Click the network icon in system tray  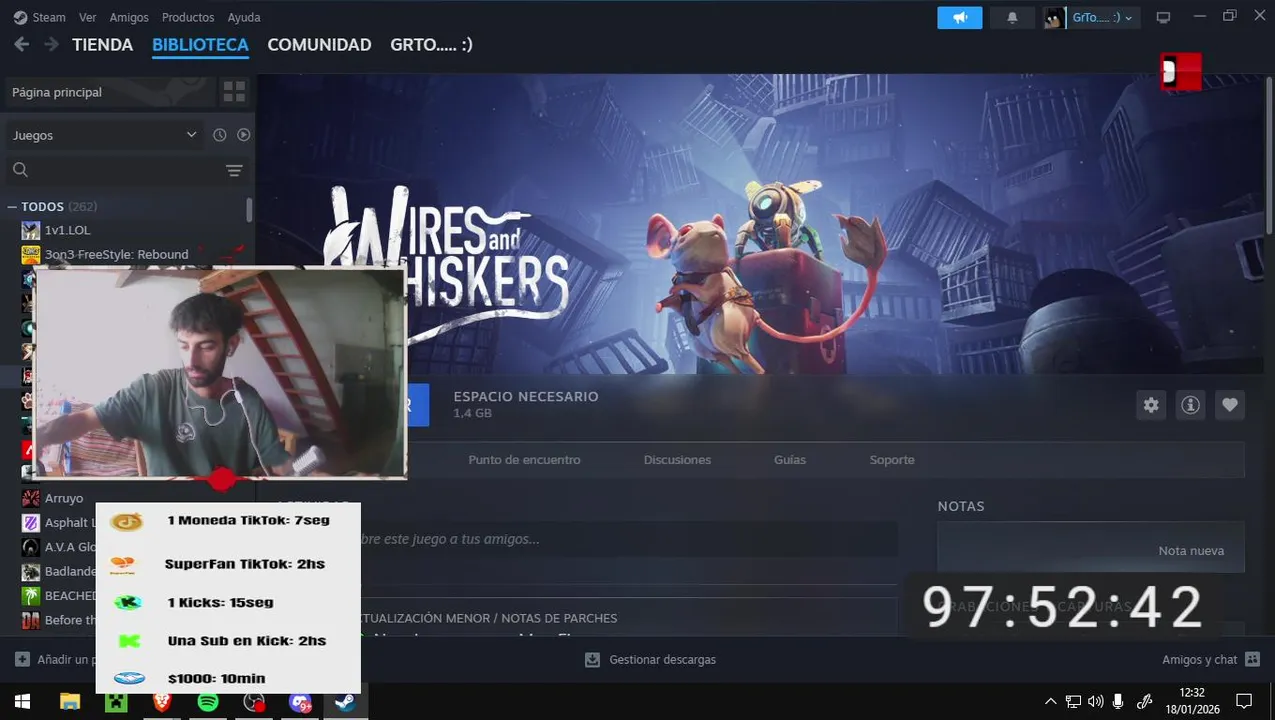tap(1073, 702)
